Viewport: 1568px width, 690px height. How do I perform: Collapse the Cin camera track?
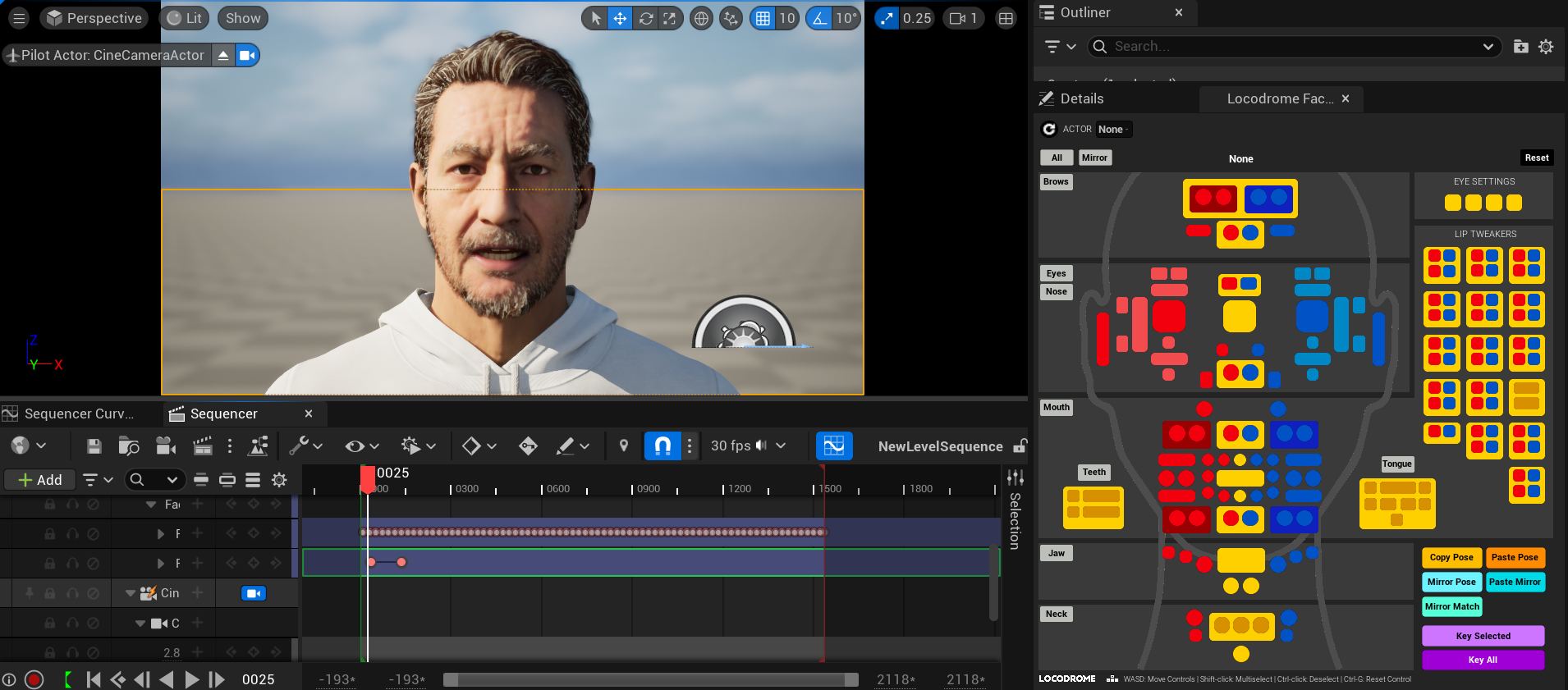[x=131, y=593]
